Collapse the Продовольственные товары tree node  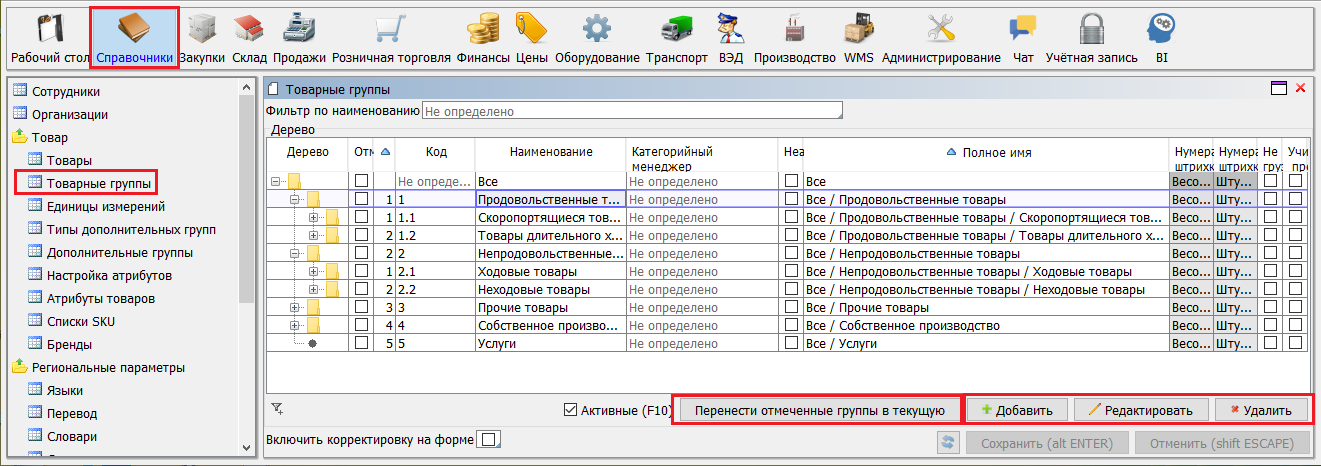(295, 199)
